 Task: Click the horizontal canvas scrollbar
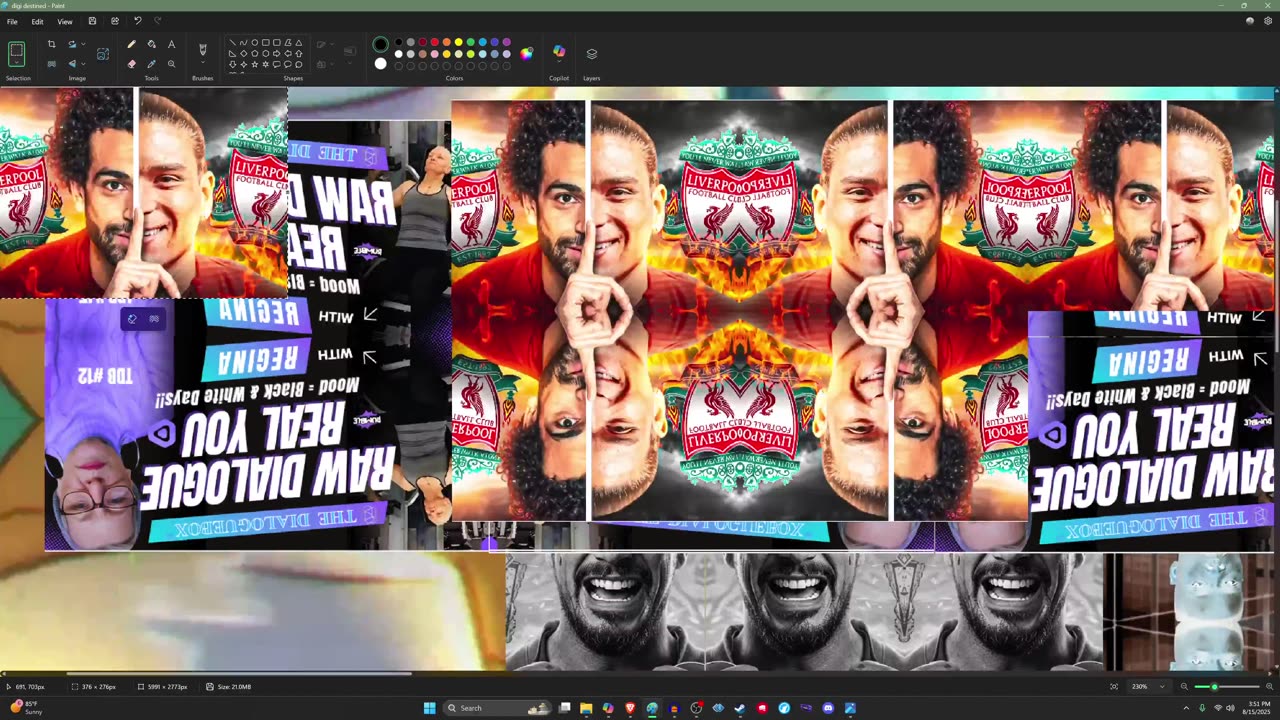click(x=240, y=673)
